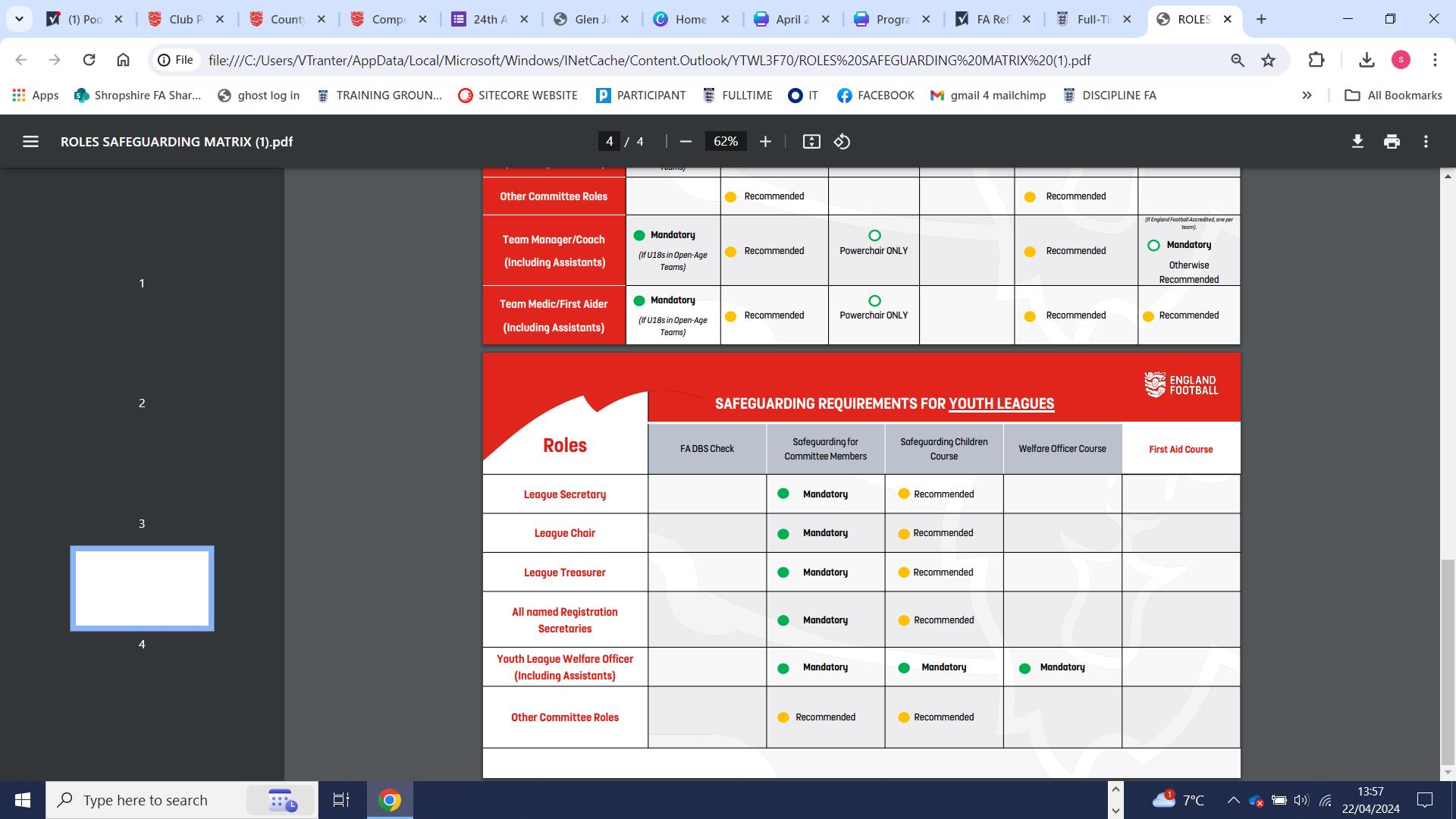Viewport: 1456px width, 819px height.
Task: Reload the current page
Action: [89, 60]
